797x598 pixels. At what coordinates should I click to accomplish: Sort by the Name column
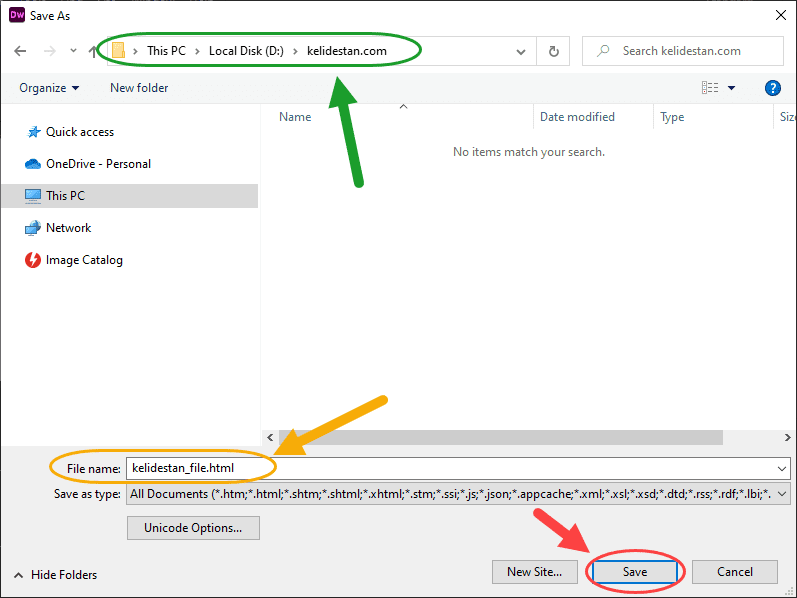pos(295,117)
